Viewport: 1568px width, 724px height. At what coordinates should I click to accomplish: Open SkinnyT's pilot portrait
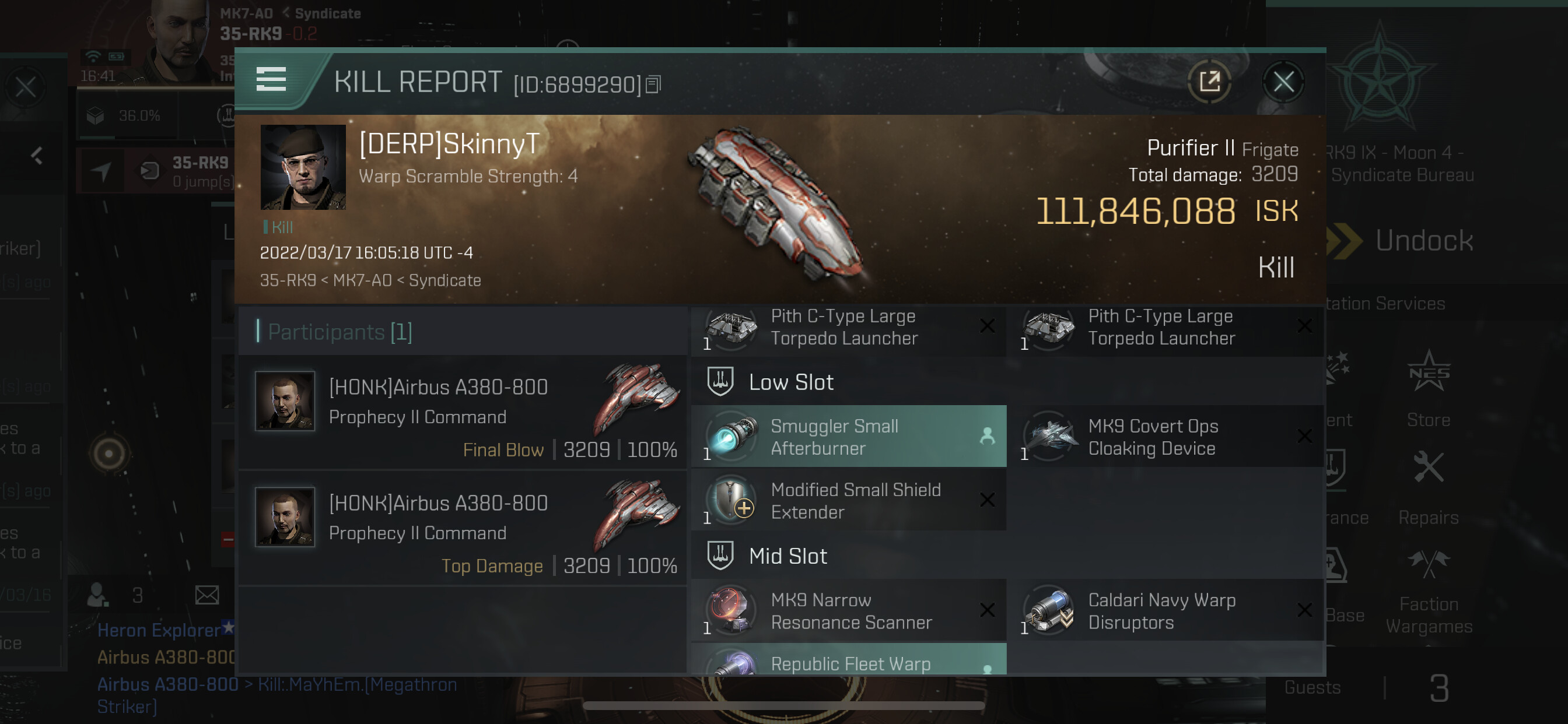click(x=303, y=167)
